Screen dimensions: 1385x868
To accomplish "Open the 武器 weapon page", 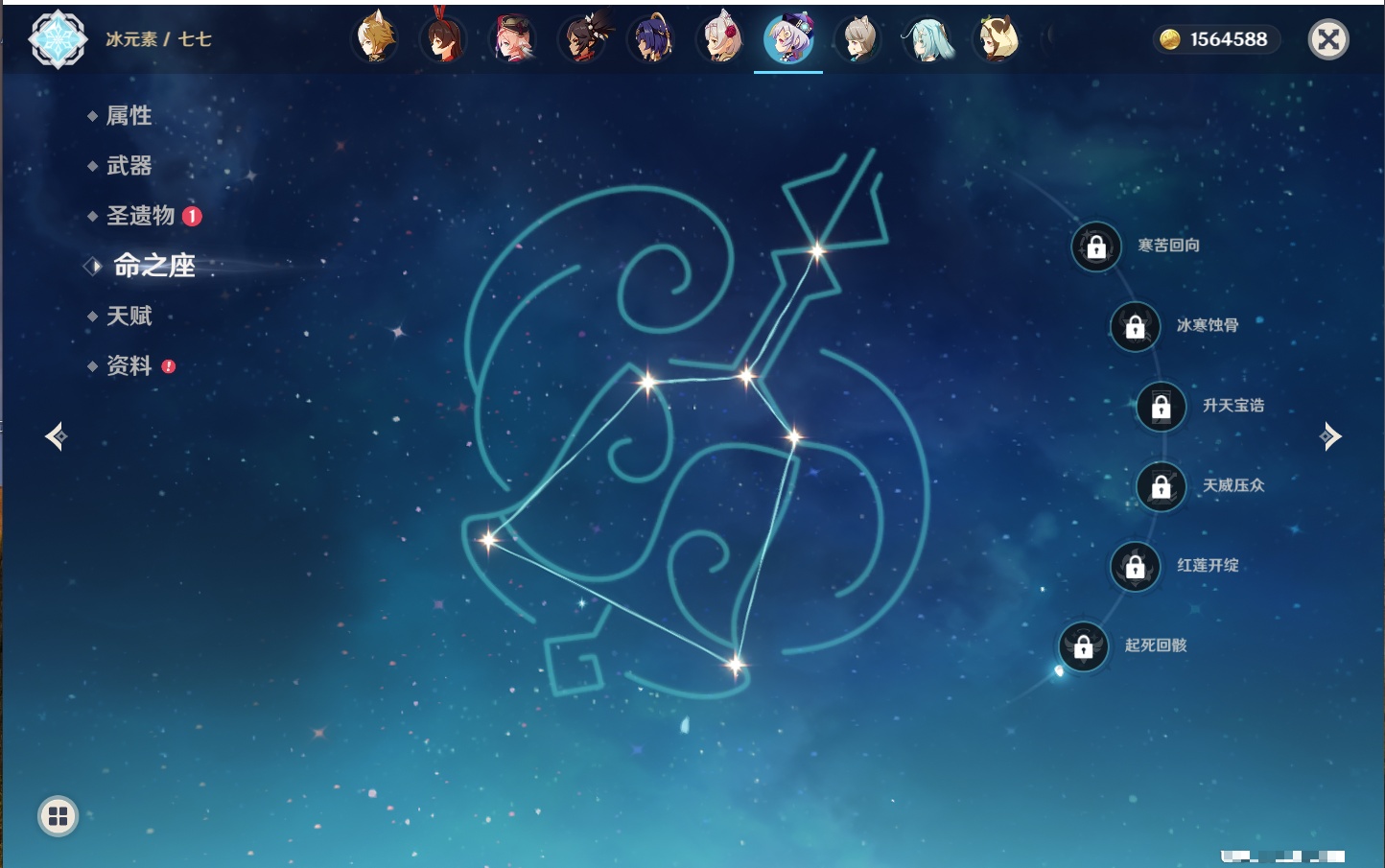I will pyautogui.click(x=129, y=166).
